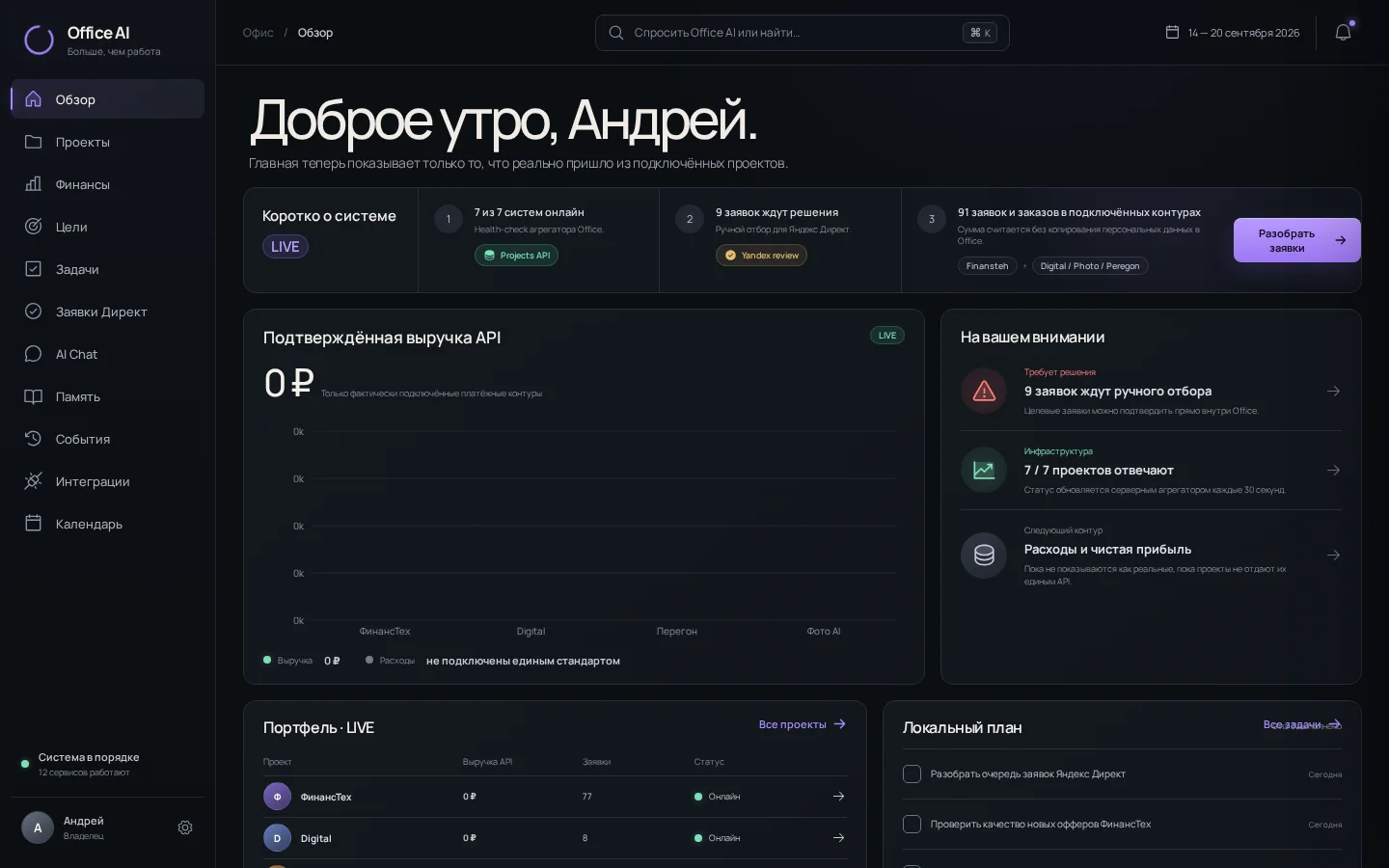
Task: Open the 'Все проекты' link
Action: click(x=803, y=724)
